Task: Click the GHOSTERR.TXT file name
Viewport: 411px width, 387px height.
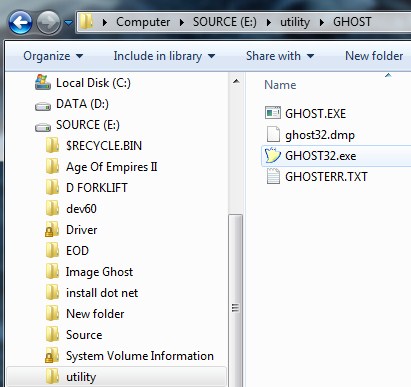Action: (326, 177)
